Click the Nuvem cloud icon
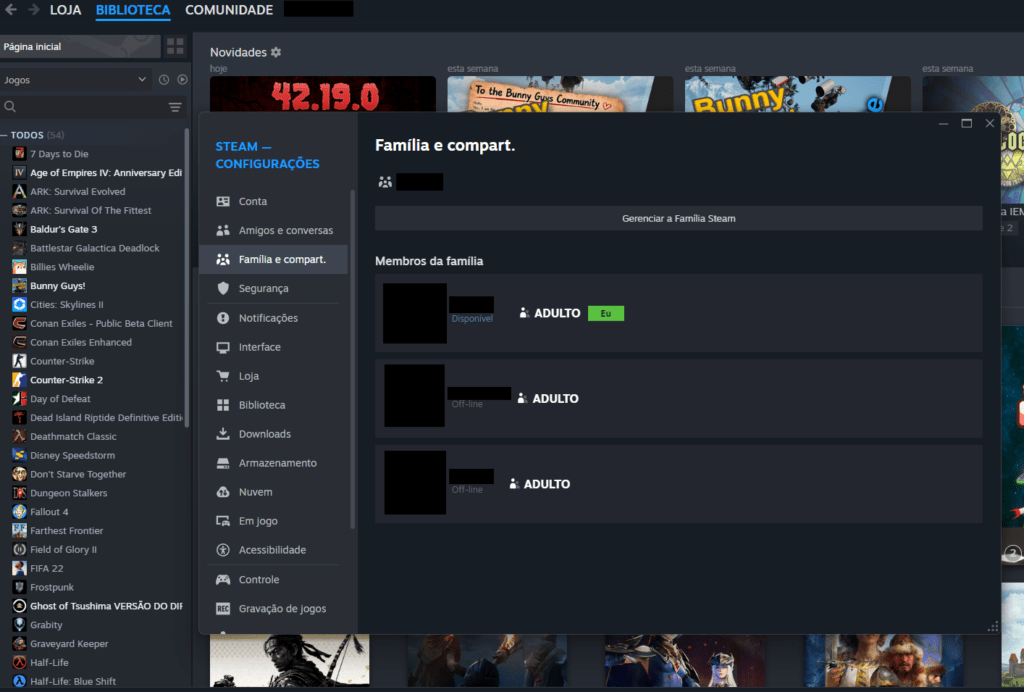This screenshot has height=692, width=1024. (223, 492)
